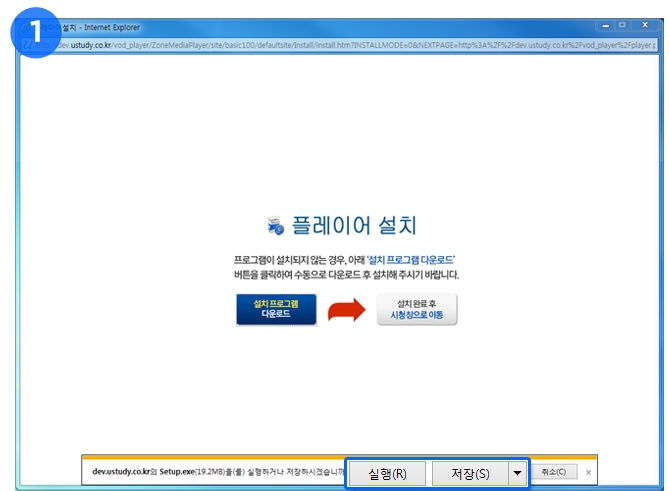Minimize the Internet Explorer window
The width and height of the screenshot is (669, 491).
pos(603,25)
